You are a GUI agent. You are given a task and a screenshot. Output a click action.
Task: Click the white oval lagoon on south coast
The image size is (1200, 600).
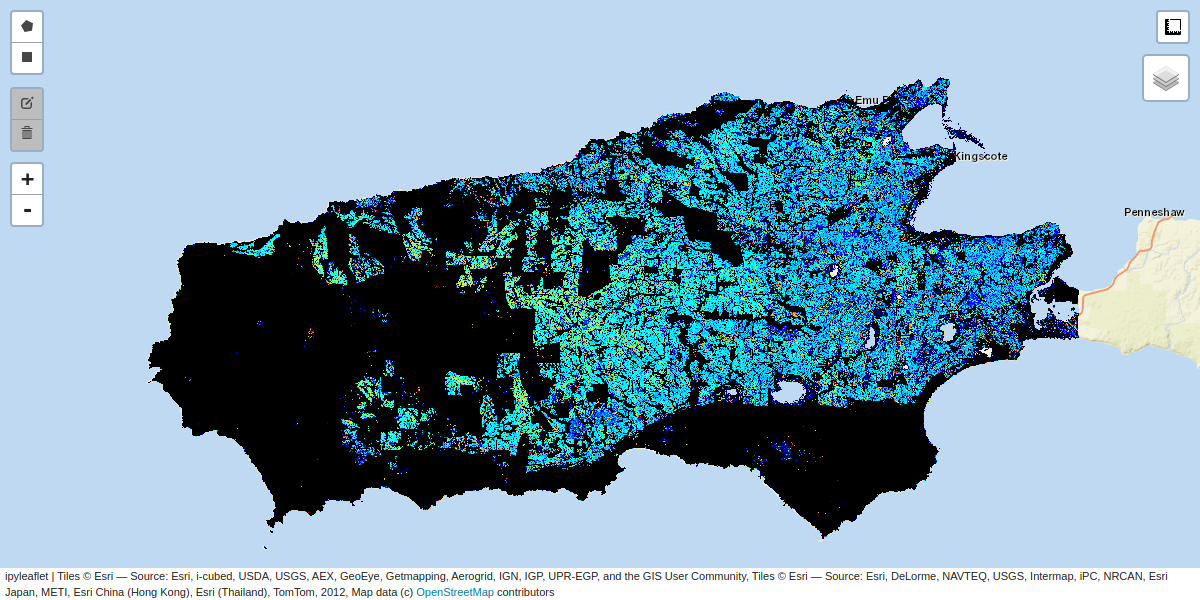(x=790, y=388)
